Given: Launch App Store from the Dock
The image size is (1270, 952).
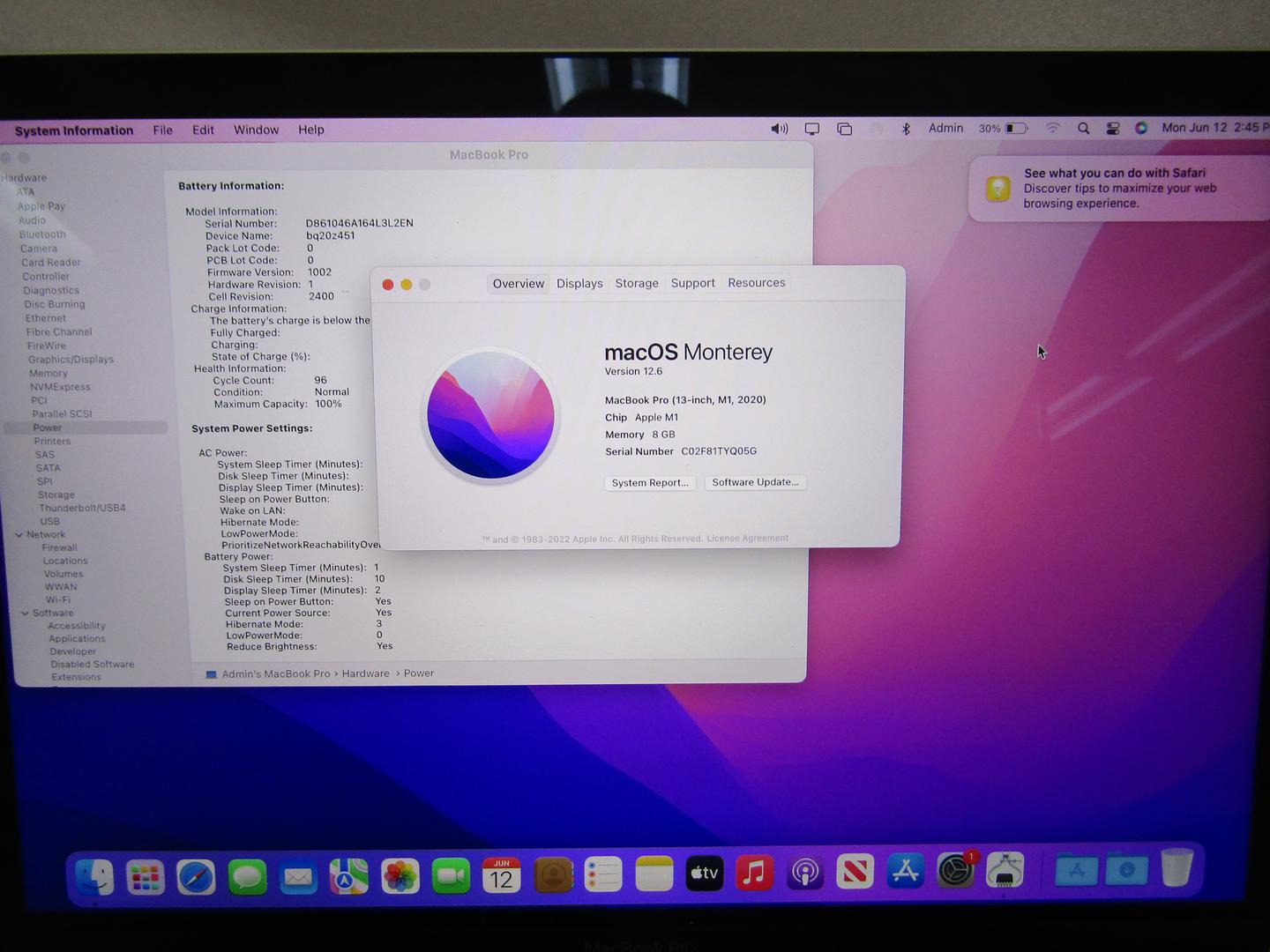Looking at the screenshot, I should [906, 872].
